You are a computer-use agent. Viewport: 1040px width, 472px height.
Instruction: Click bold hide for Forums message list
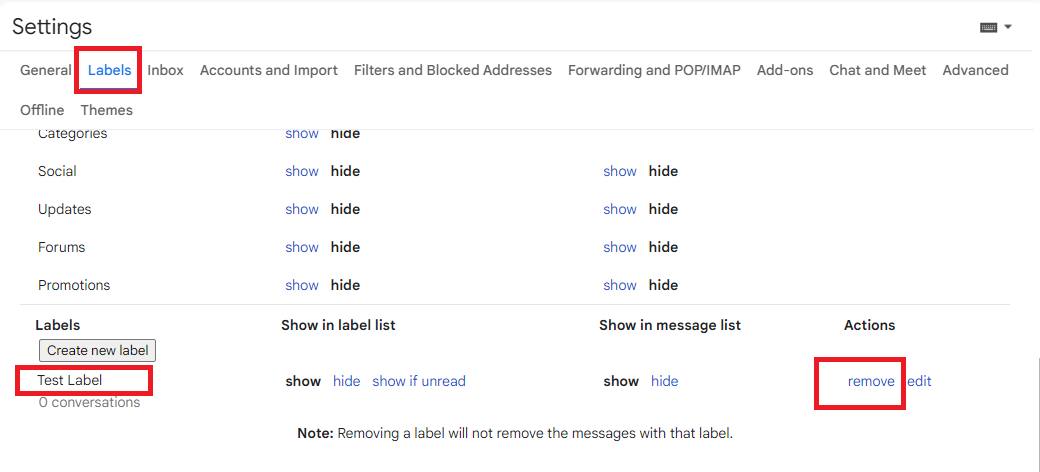663,247
